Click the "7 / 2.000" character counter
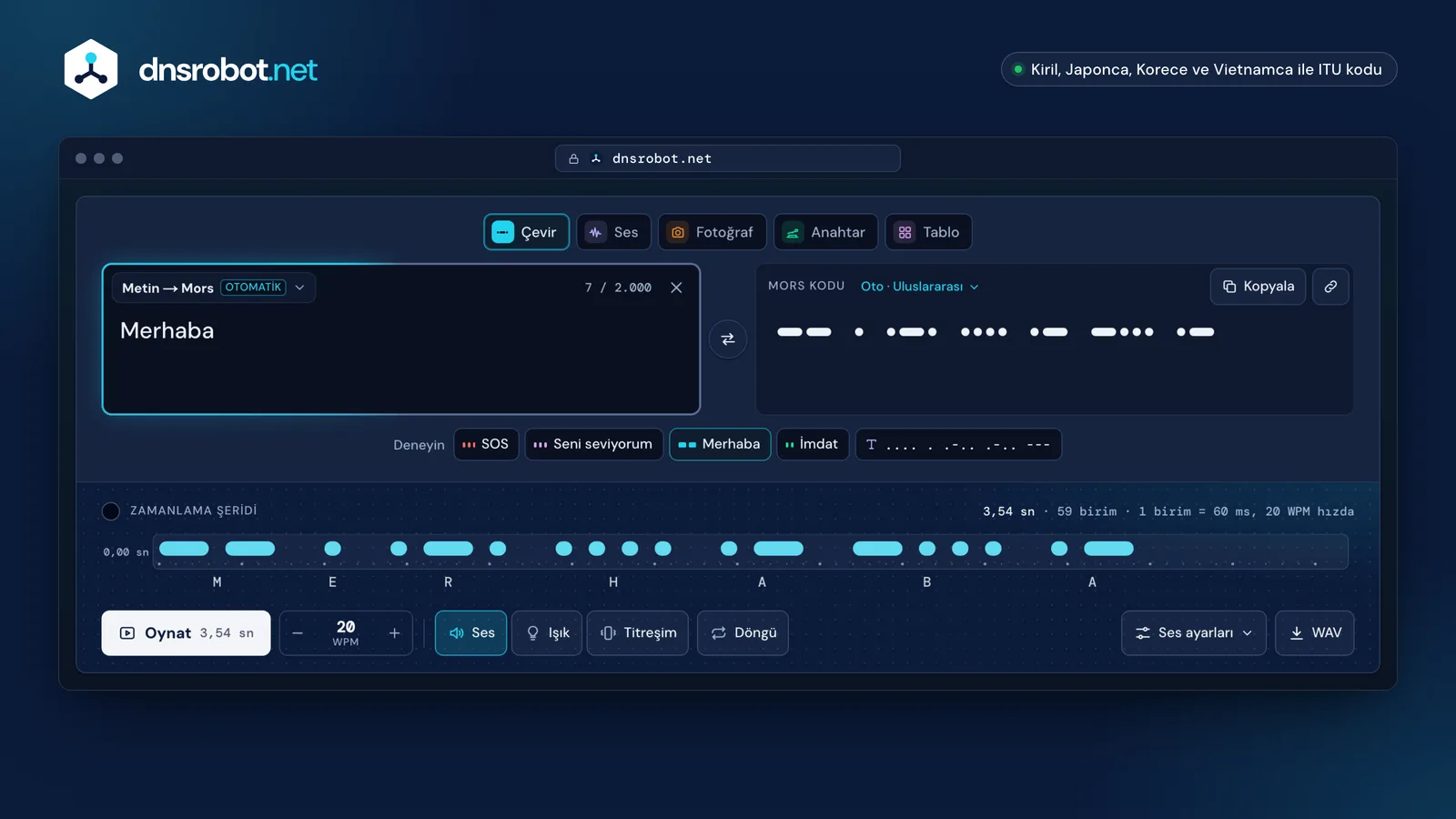The image size is (1456, 819). 618,288
